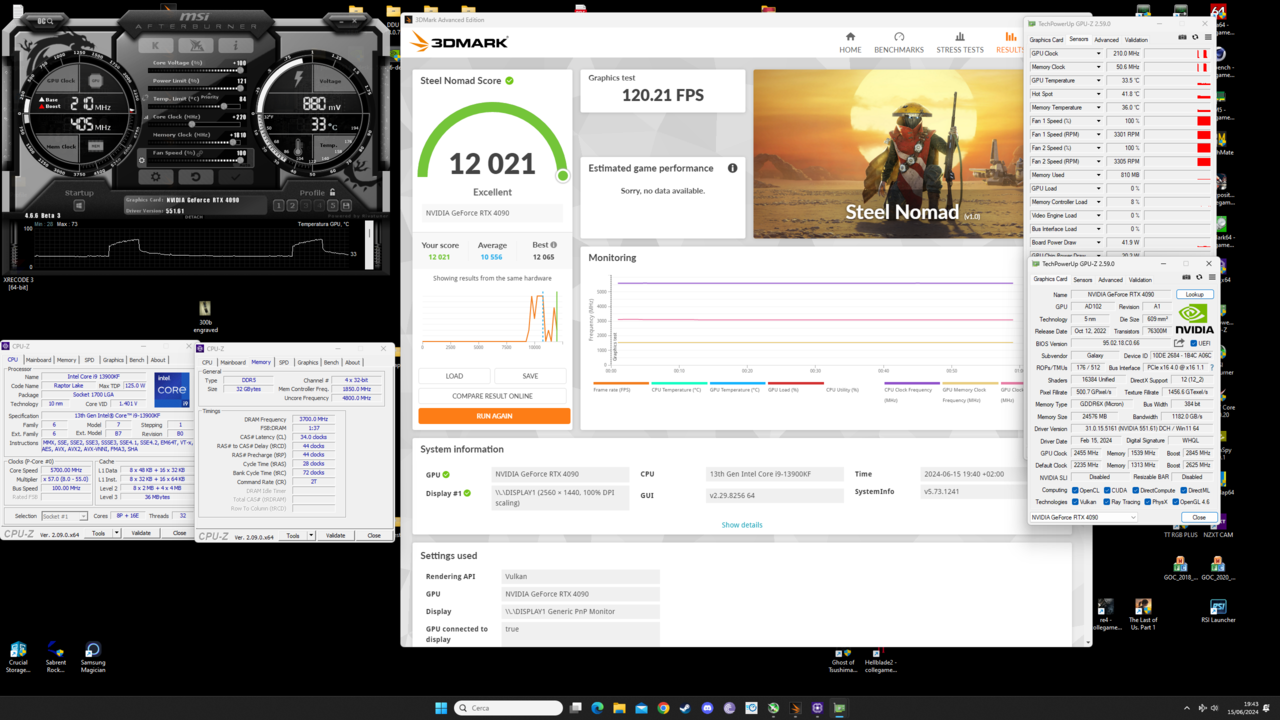The height and width of the screenshot is (720, 1280).
Task: Open SPD tab in right CPU-Z window
Action: [x=284, y=362]
